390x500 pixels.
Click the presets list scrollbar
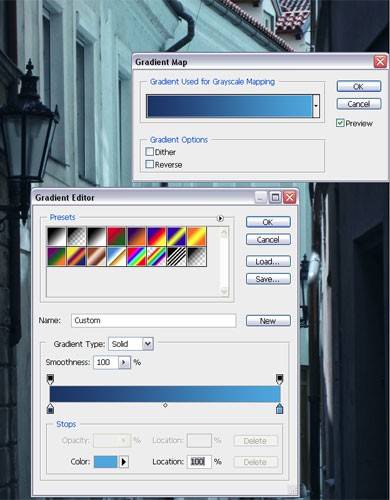pos(224,262)
